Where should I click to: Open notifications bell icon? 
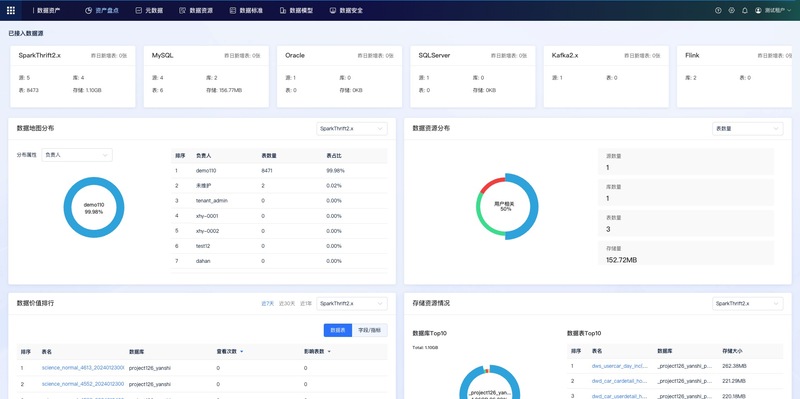(x=745, y=10)
